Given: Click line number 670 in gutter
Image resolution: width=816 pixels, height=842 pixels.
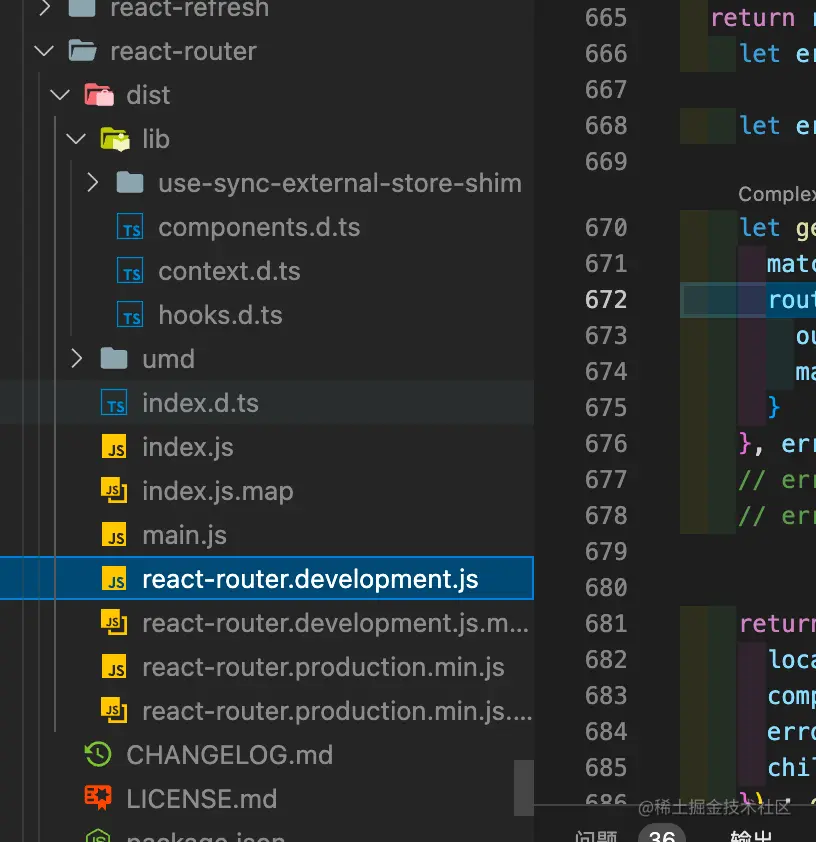Looking at the screenshot, I should tap(606, 228).
